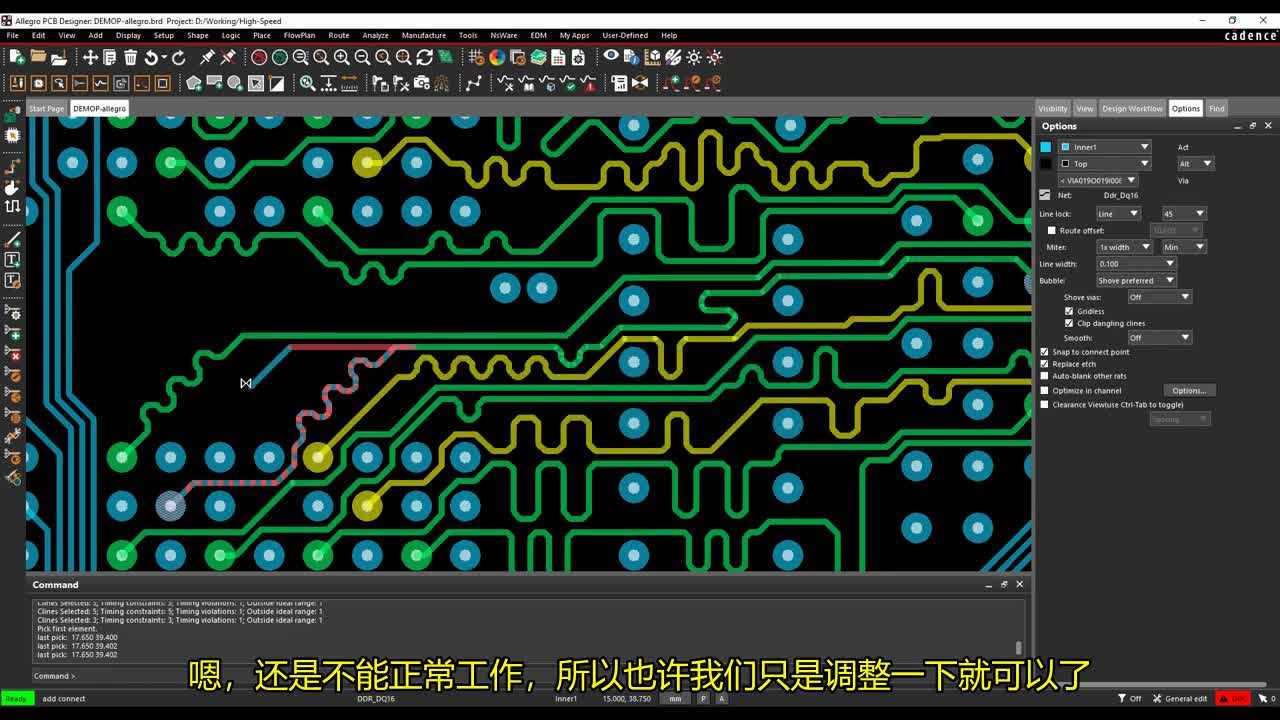Click the Options... button beside Optimize in channel
Image resolution: width=1280 pixels, height=720 pixels.
(x=1190, y=390)
